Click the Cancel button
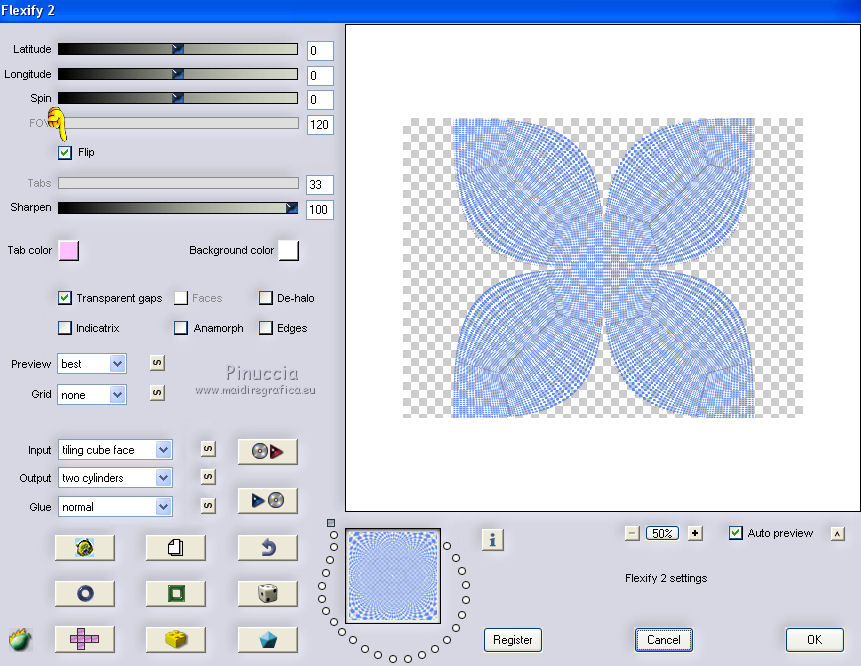The image size is (861, 666). coord(663,640)
